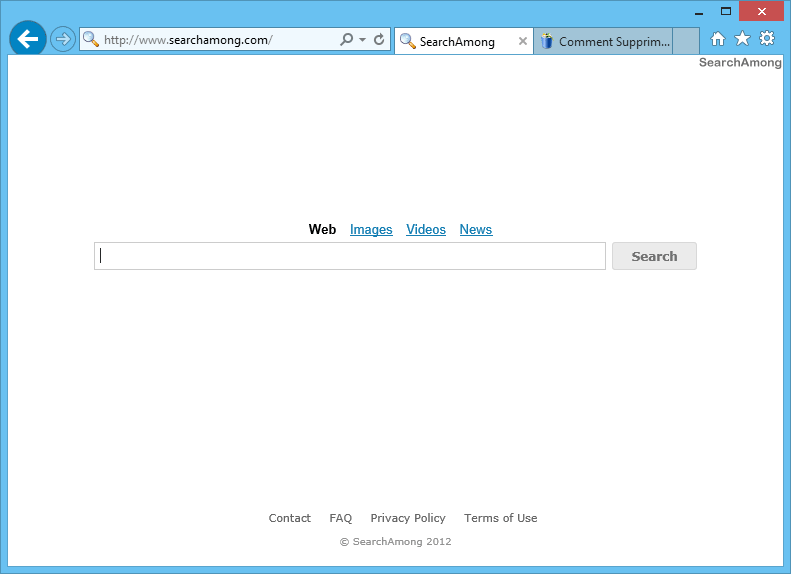Switch to the Comment Supprim... tab
The image size is (791, 574).
click(603, 41)
